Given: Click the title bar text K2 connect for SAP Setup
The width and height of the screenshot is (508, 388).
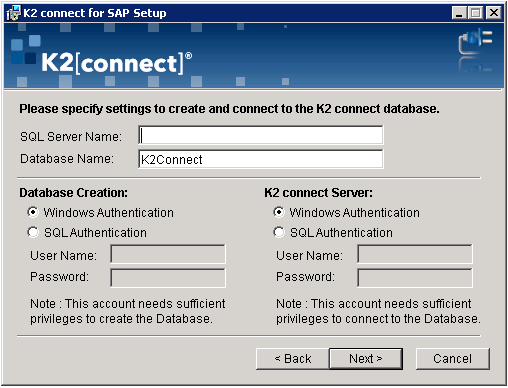Looking at the screenshot, I should 95,13.
